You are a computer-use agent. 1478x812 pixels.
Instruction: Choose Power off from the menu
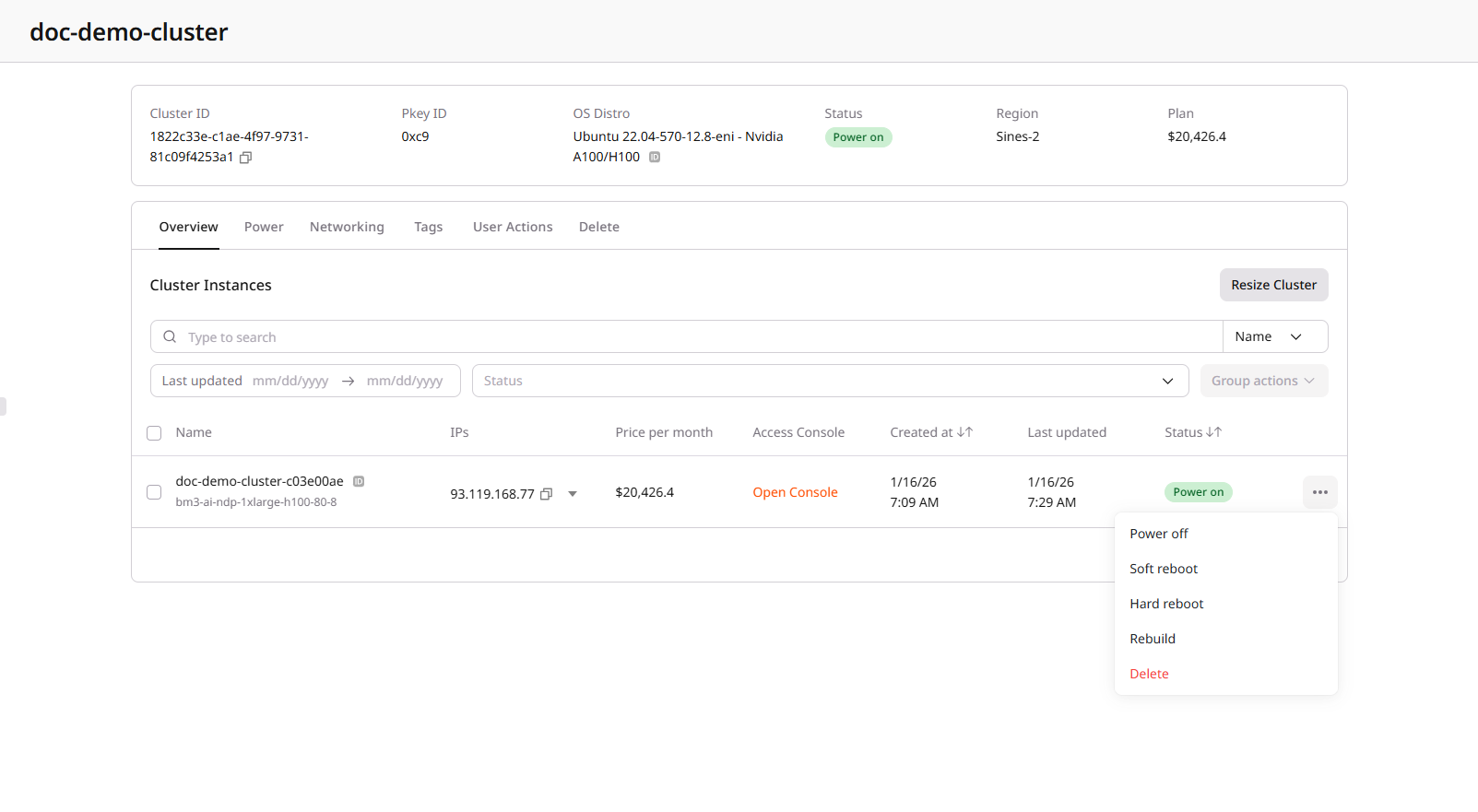click(1226, 534)
